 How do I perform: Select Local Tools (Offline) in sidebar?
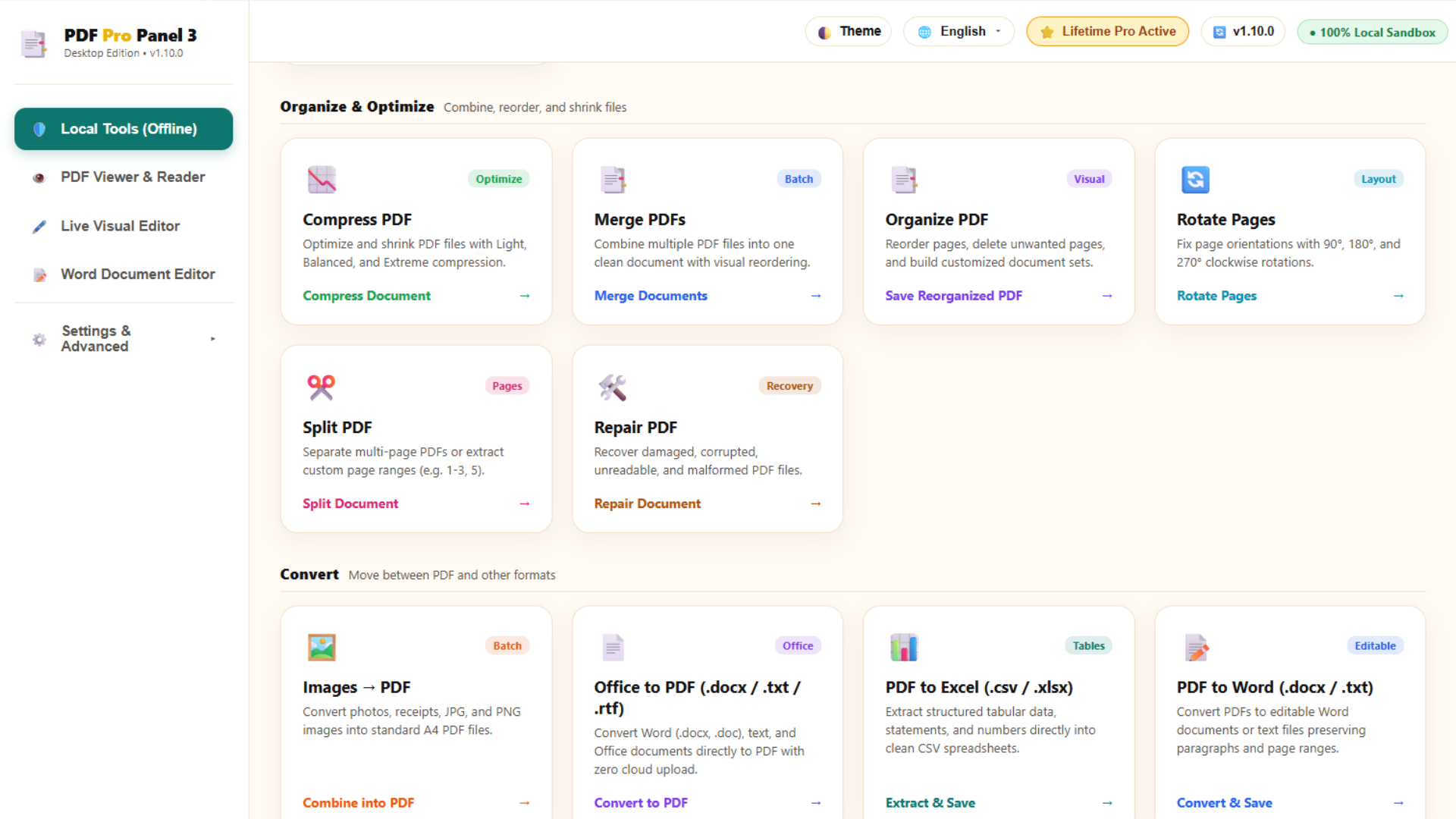coord(124,129)
